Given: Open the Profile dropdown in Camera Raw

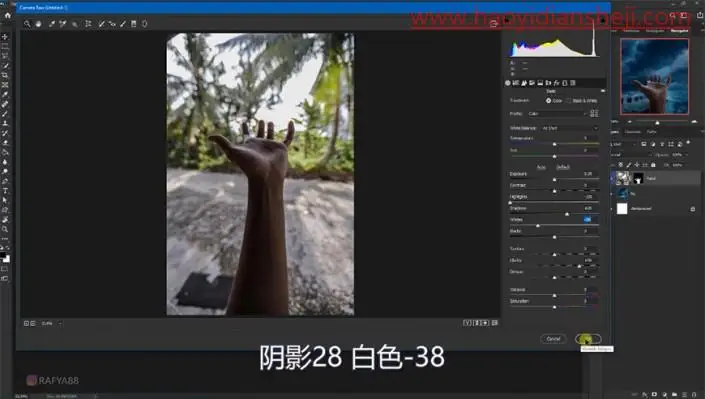Looking at the screenshot, I should [557, 114].
